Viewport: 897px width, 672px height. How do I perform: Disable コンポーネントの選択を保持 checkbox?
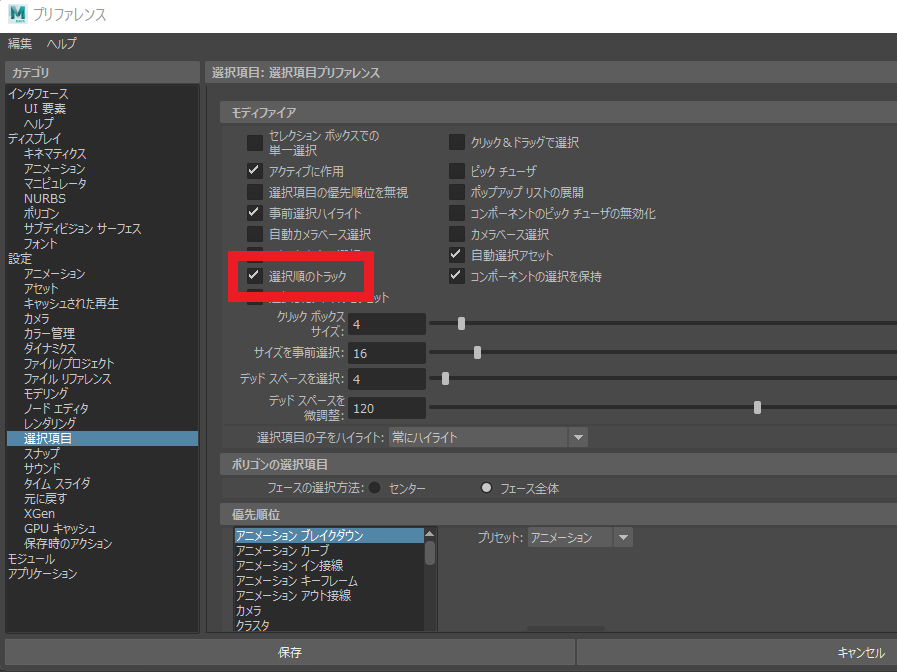[x=457, y=276]
